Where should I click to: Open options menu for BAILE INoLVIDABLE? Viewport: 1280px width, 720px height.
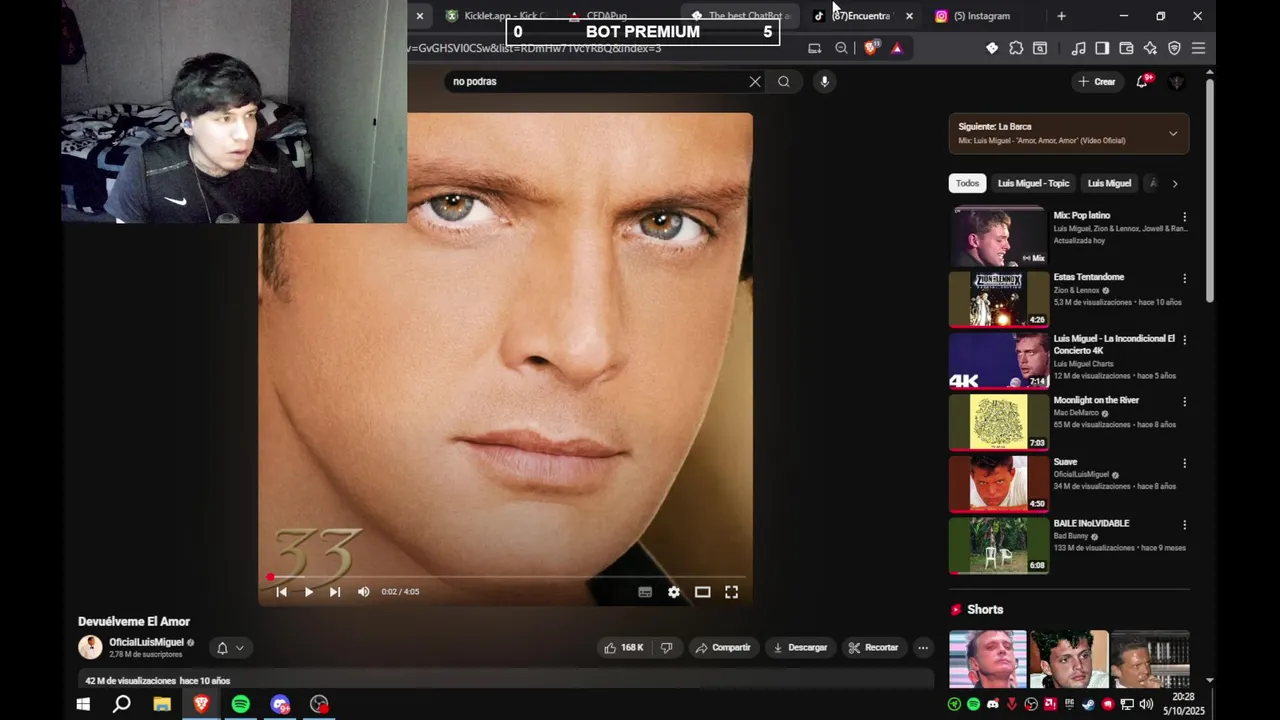pos(1185,524)
